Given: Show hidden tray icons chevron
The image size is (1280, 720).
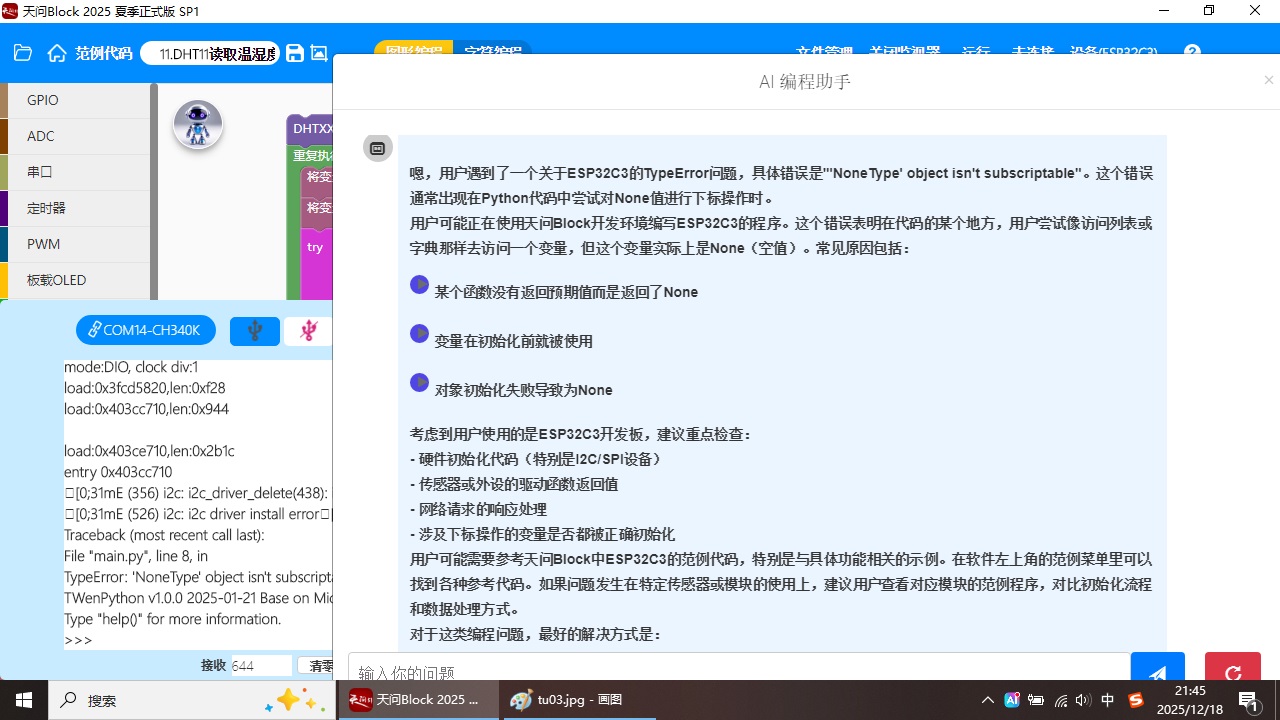Looking at the screenshot, I should (x=988, y=700).
